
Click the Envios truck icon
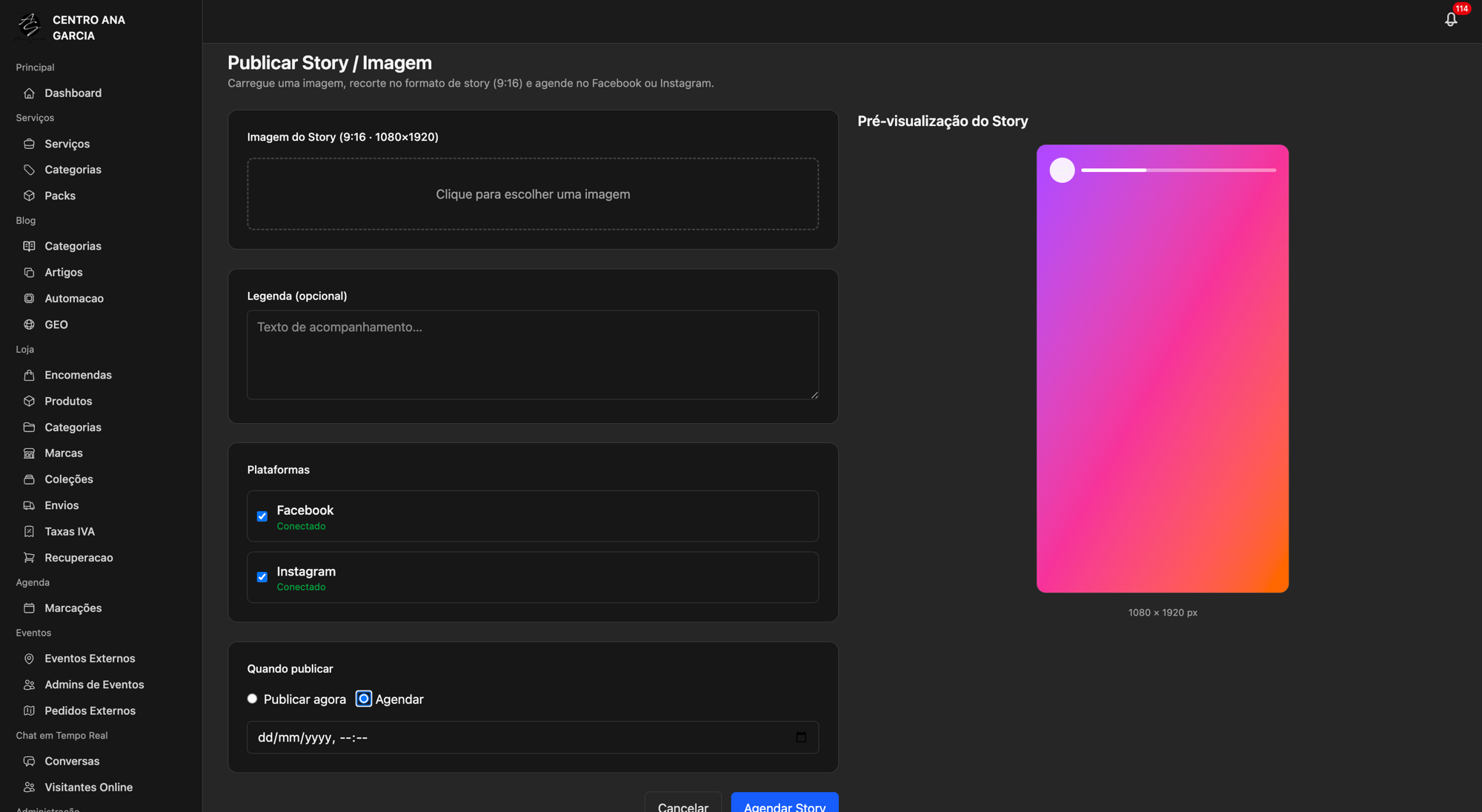click(29, 505)
